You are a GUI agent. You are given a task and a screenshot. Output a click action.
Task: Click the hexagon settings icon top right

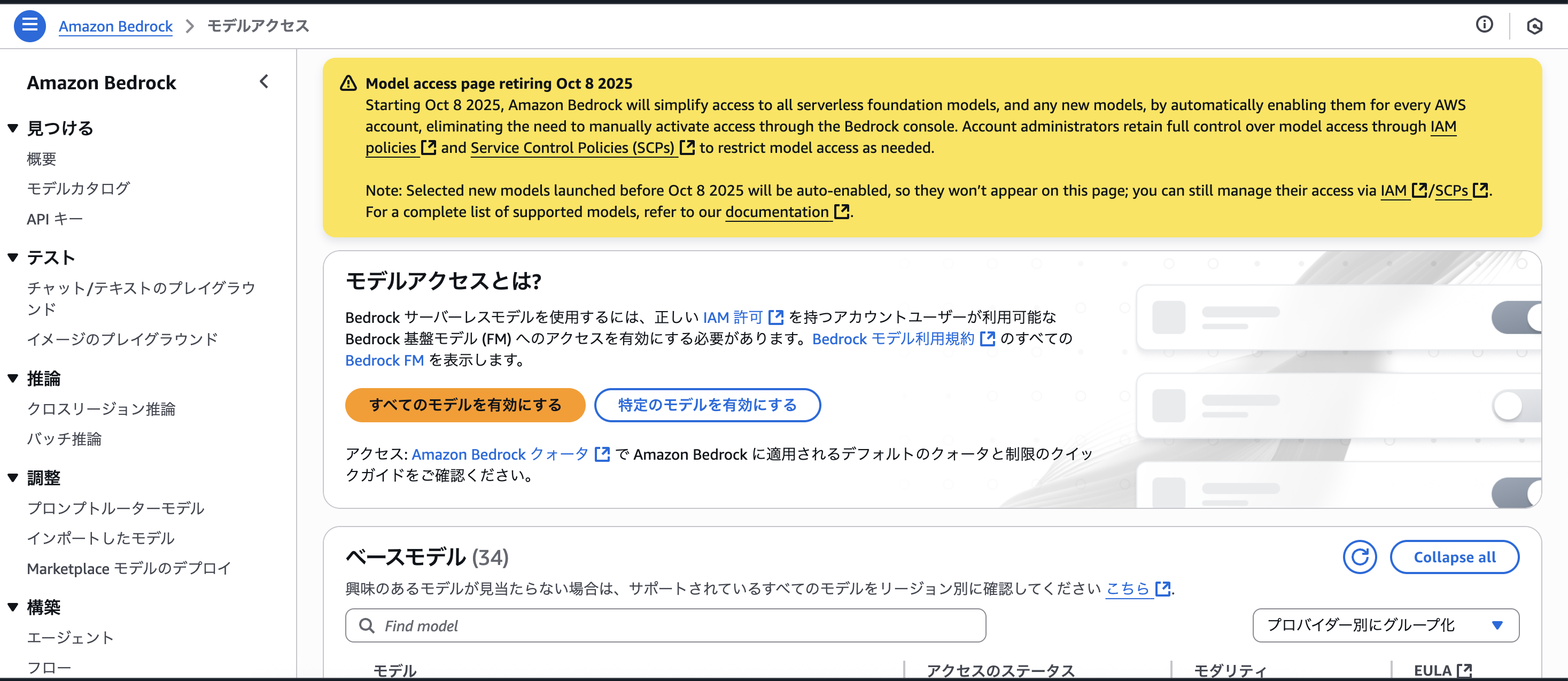tap(1534, 26)
